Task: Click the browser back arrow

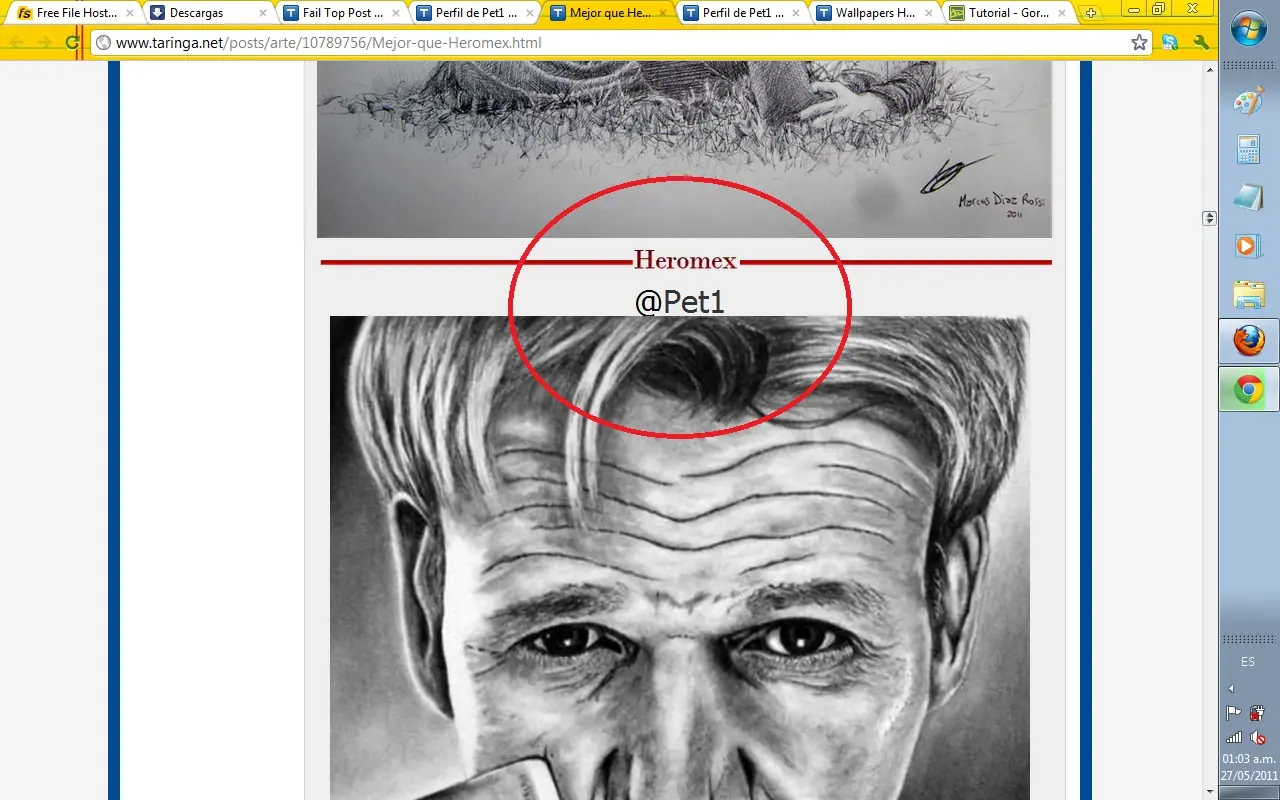Action: click(x=17, y=43)
